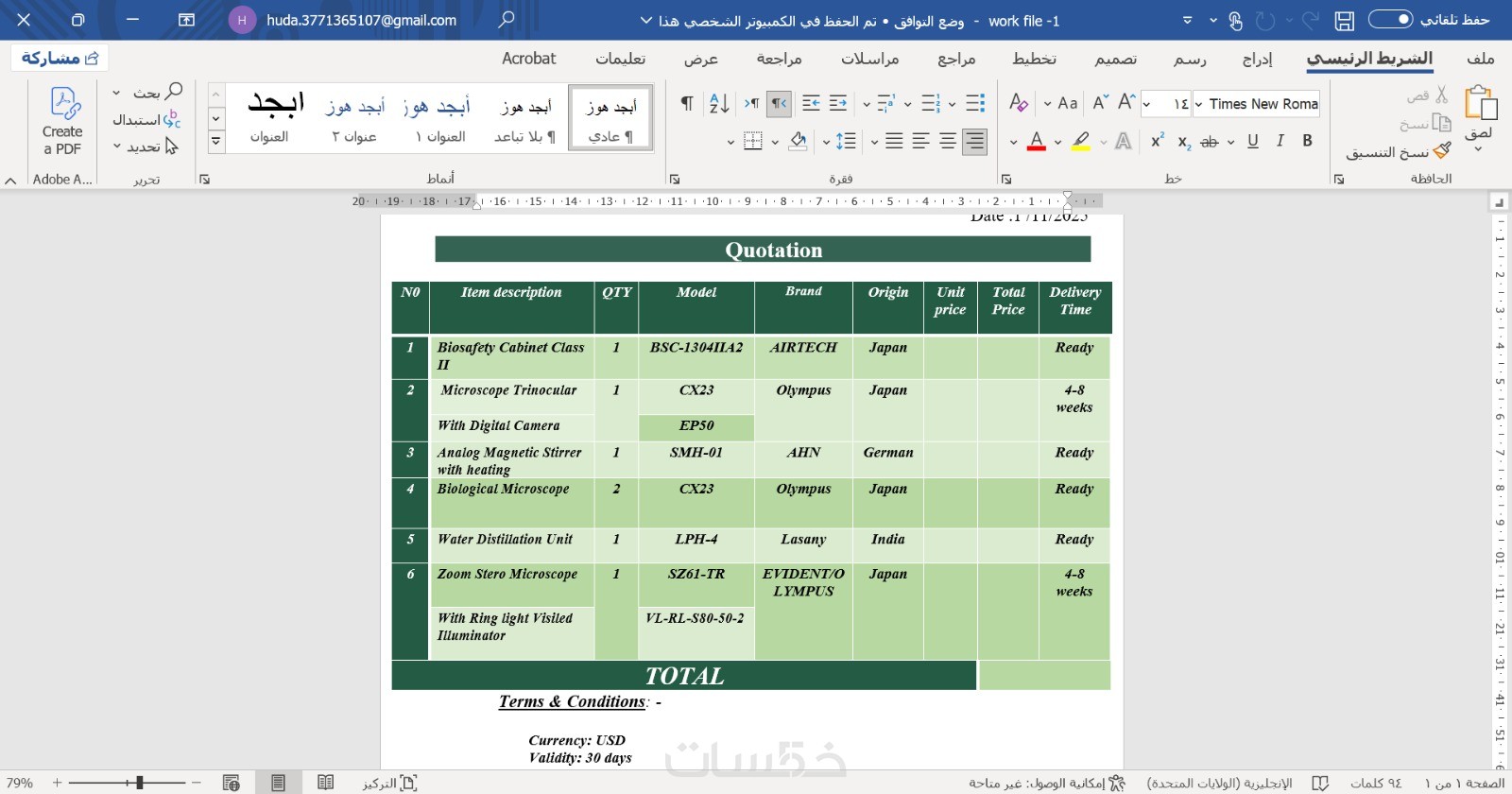1512x794 pixels.
Task: Open text effects outlined A icon
Action: pyautogui.click(x=1124, y=142)
